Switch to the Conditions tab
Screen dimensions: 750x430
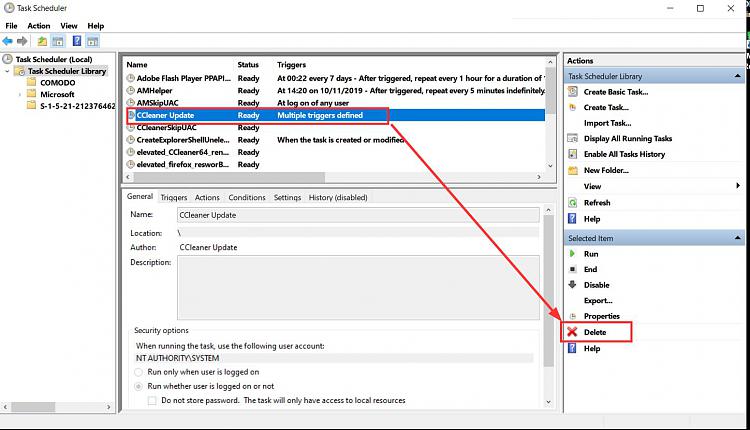[247, 198]
